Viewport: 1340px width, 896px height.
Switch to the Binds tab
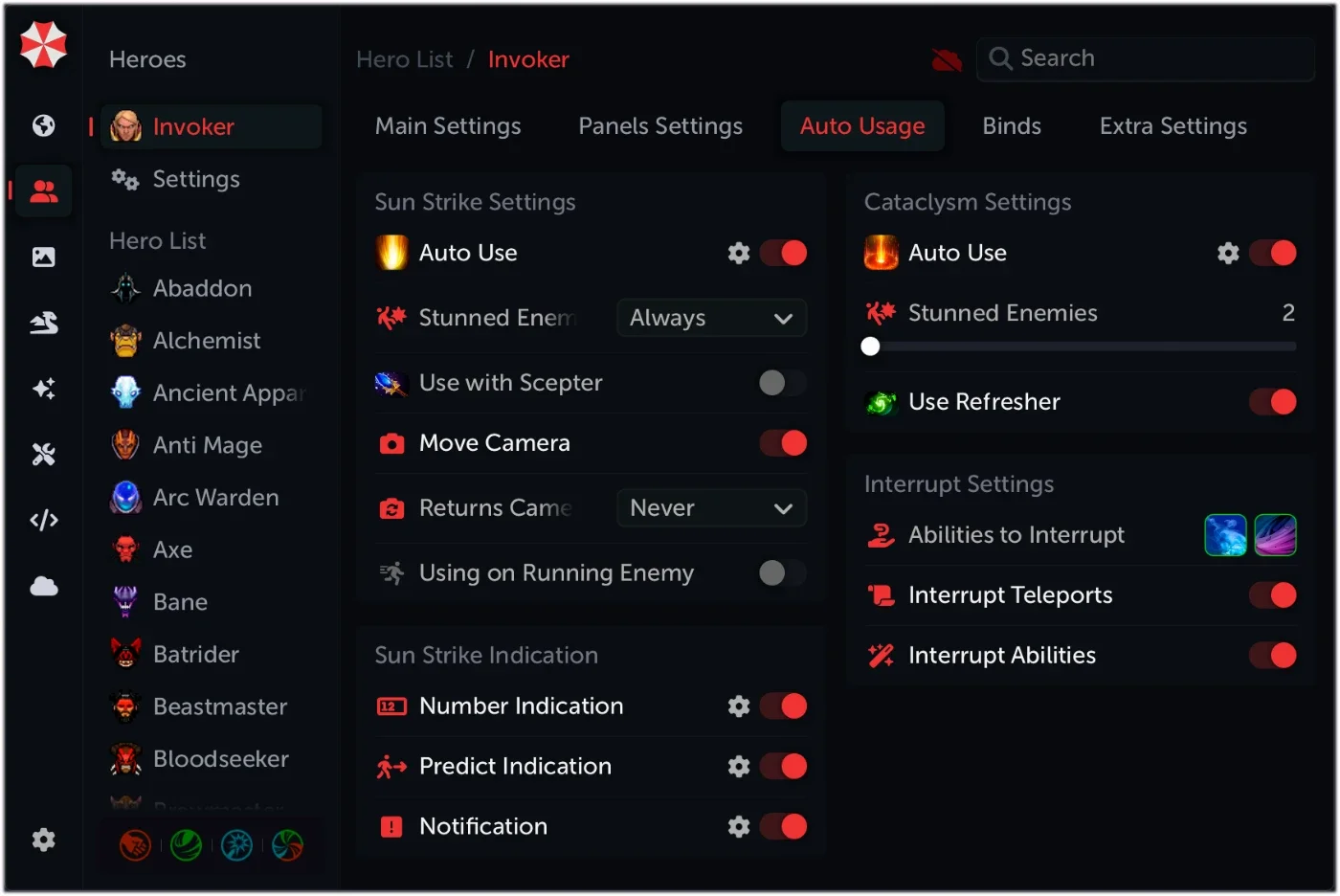pos(1012,126)
